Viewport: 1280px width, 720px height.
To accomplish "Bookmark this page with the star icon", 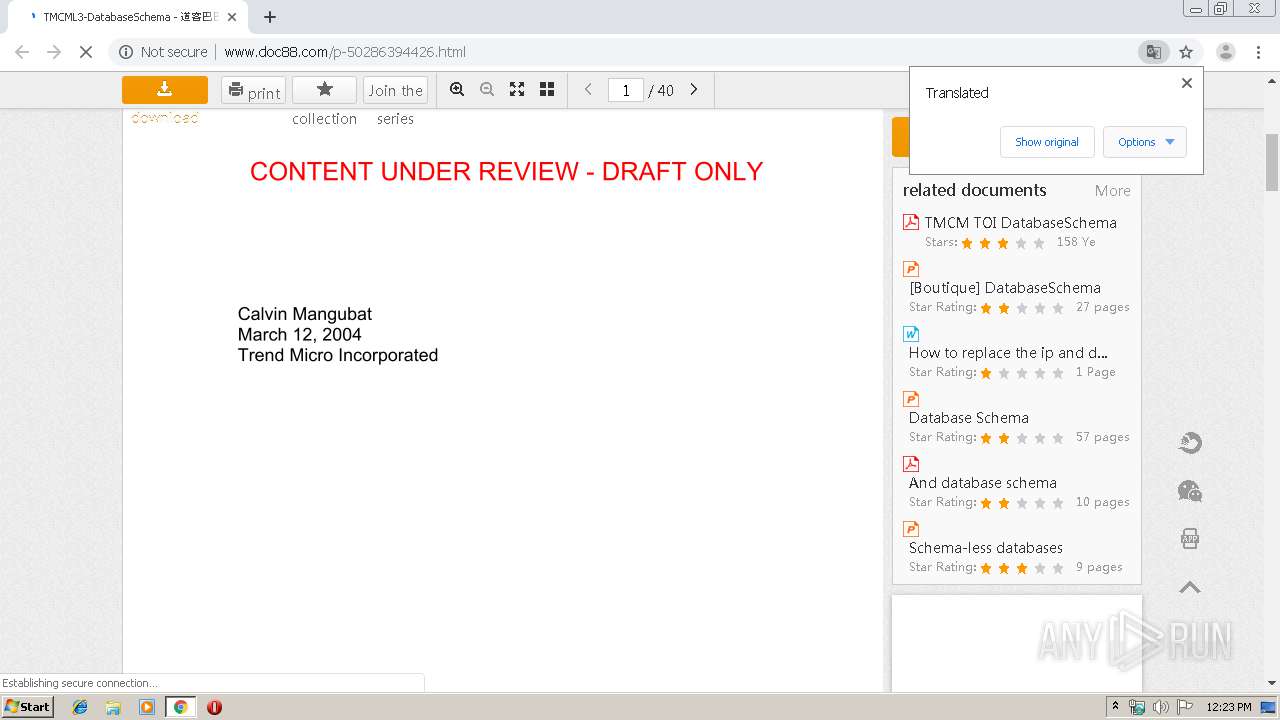I will pos(1186,52).
